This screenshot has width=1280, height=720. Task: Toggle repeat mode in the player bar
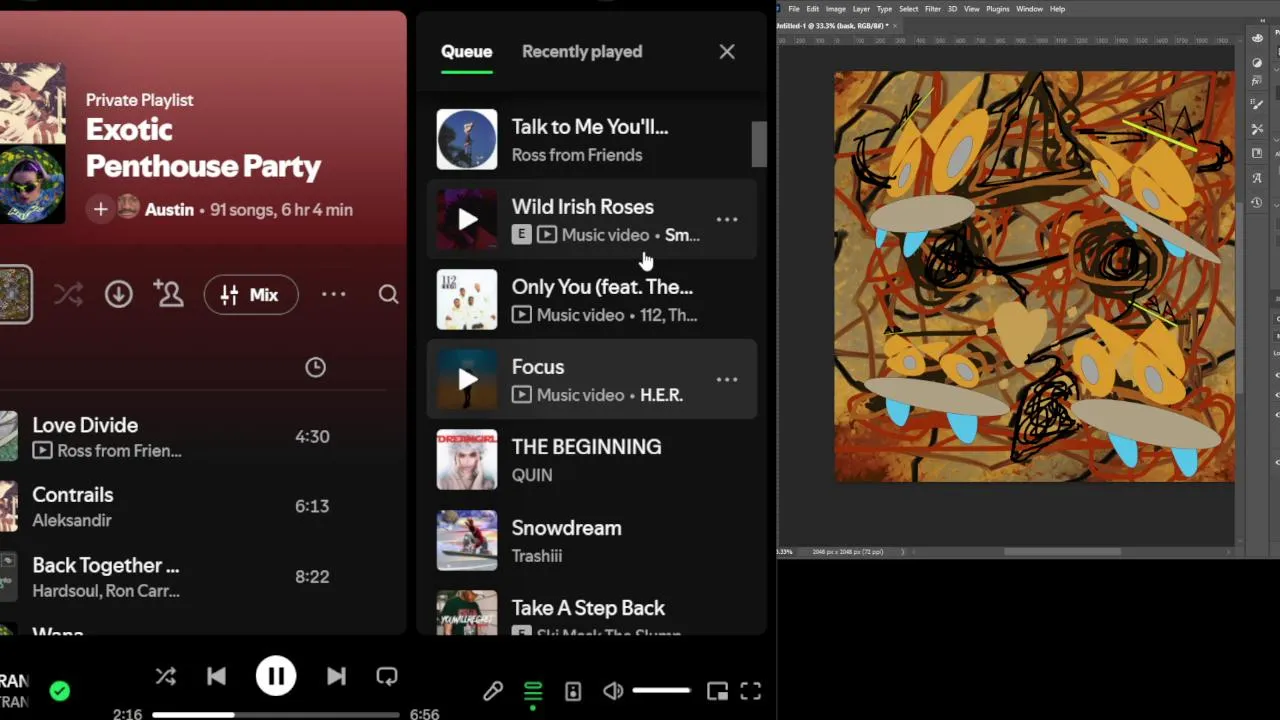387,677
